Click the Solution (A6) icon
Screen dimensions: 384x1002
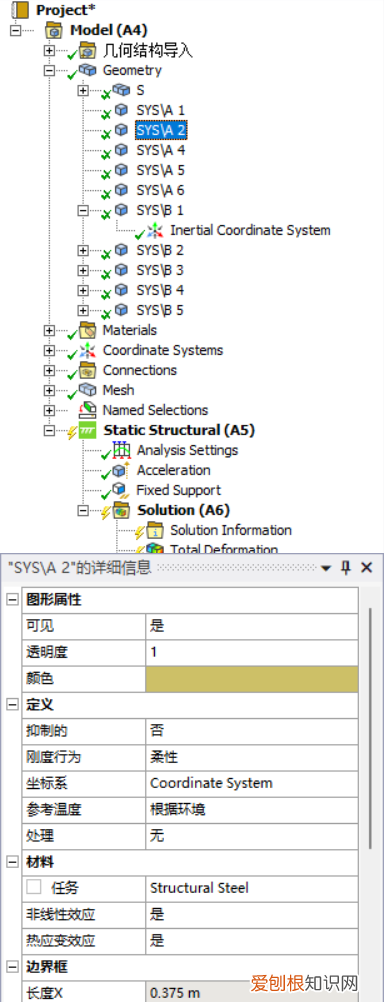(x=121, y=510)
